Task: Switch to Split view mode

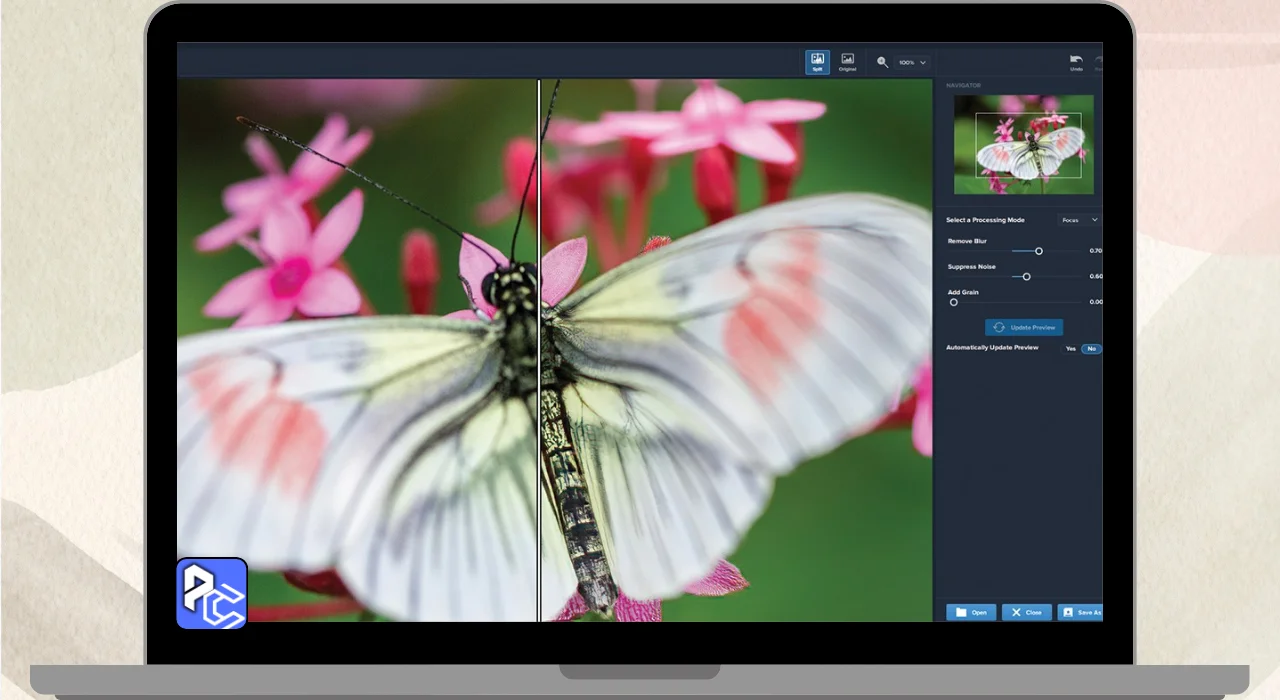Action: pyautogui.click(x=817, y=62)
